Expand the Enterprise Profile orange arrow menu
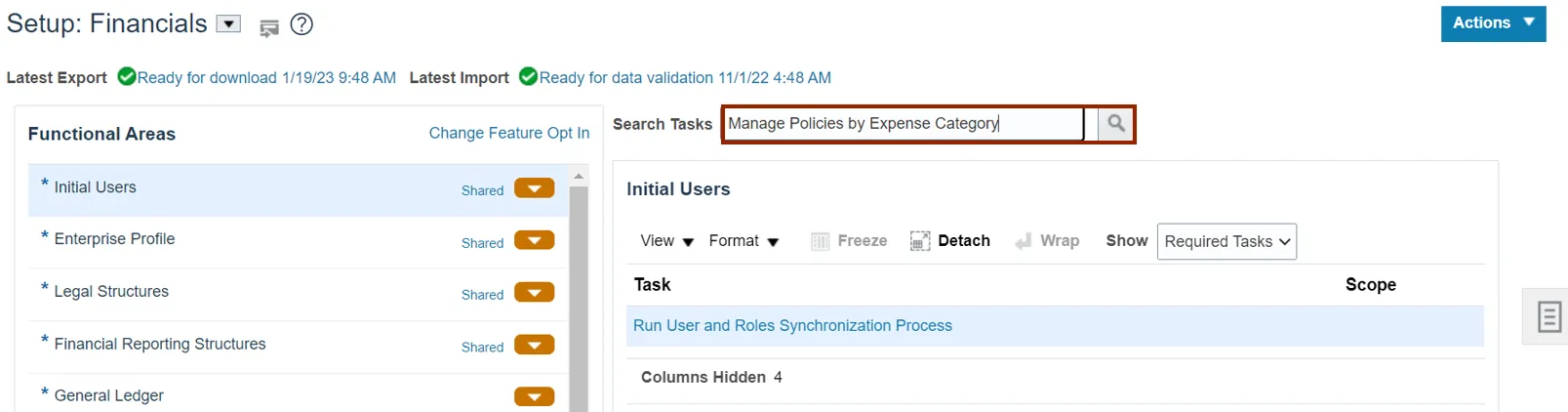 click(534, 241)
